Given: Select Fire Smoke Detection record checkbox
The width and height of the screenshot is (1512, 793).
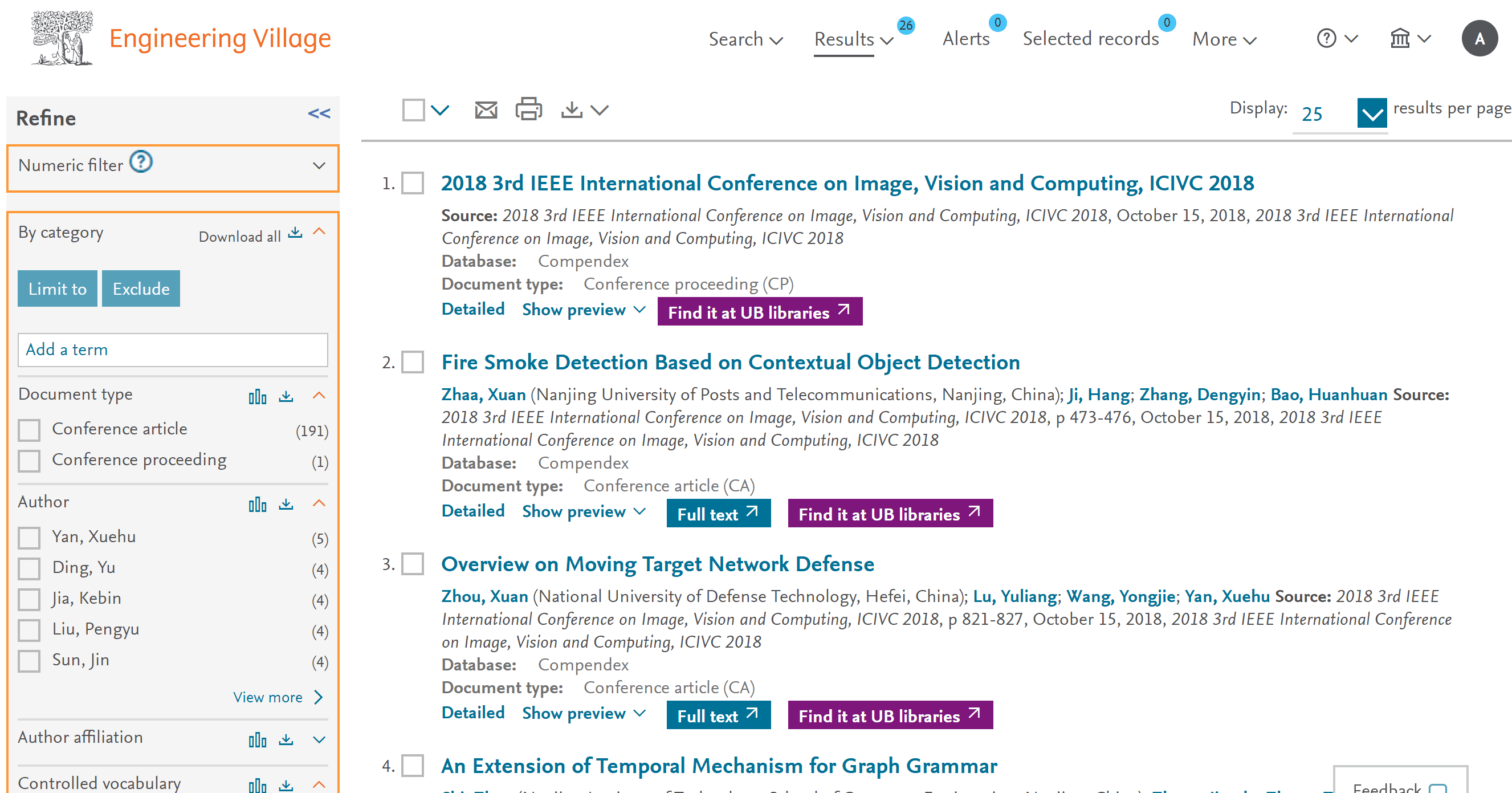Looking at the screenshot, I should [413, 362].
